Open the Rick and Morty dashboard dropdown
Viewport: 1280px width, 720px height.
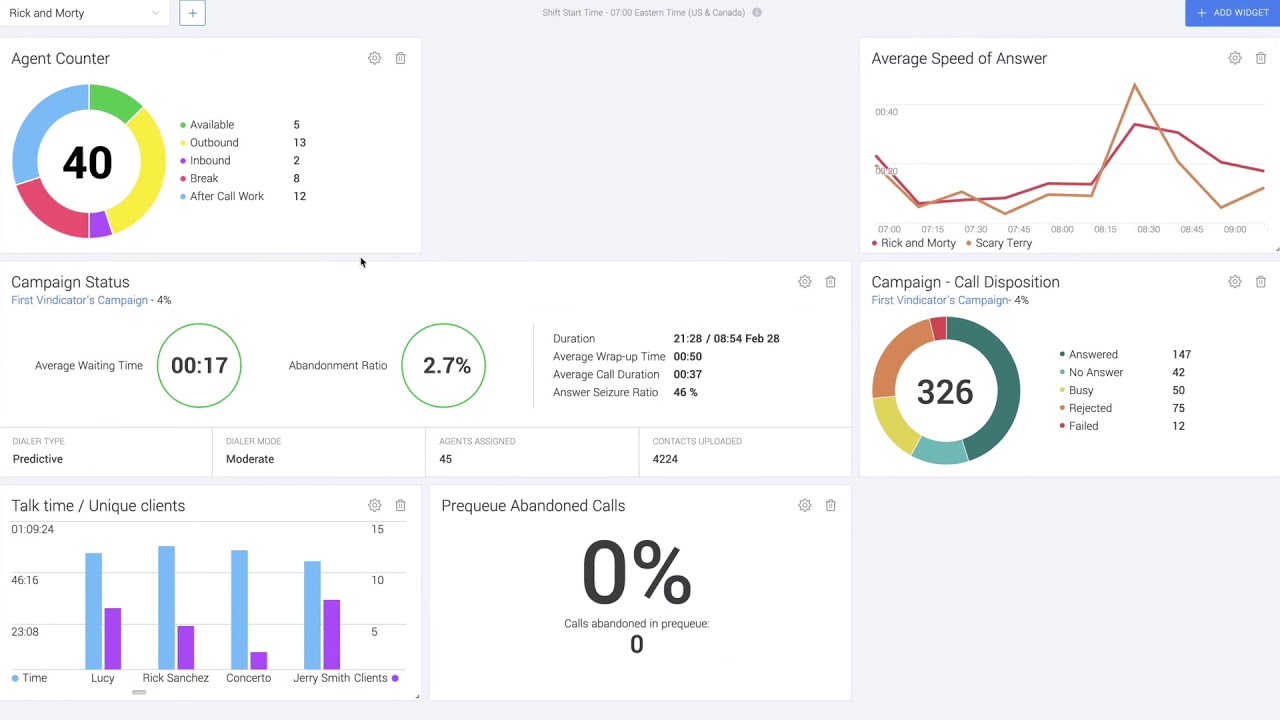84,13
